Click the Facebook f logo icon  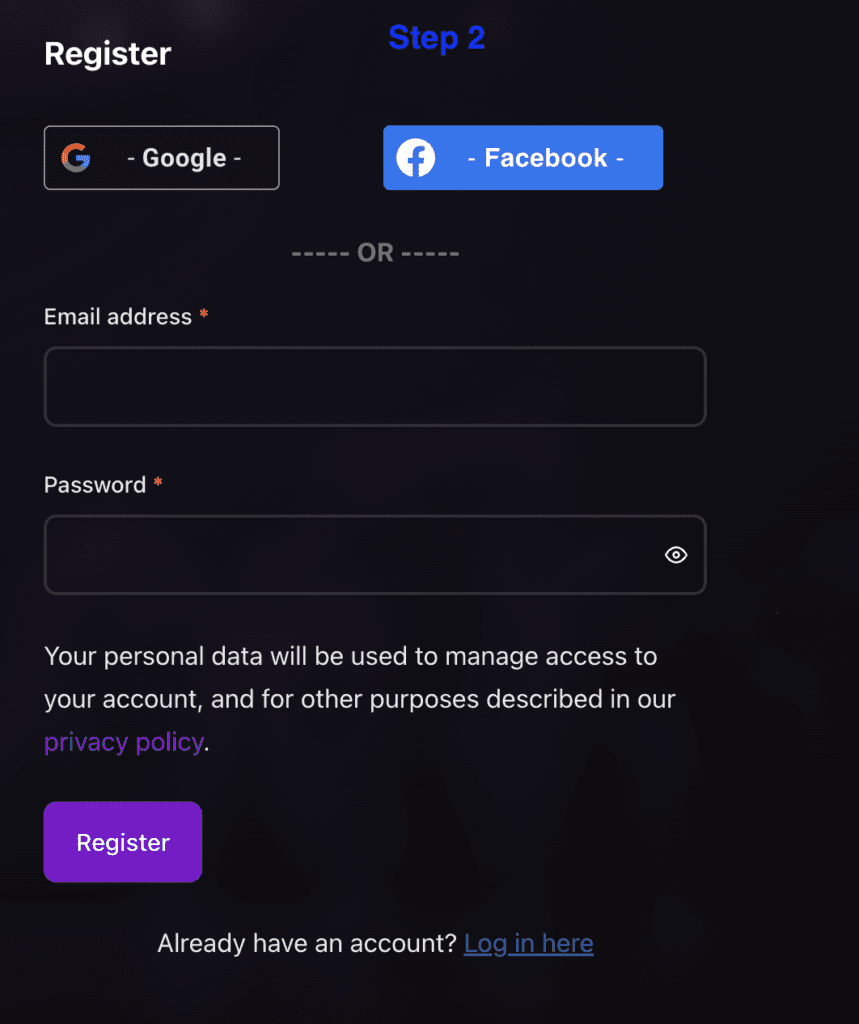416,158
